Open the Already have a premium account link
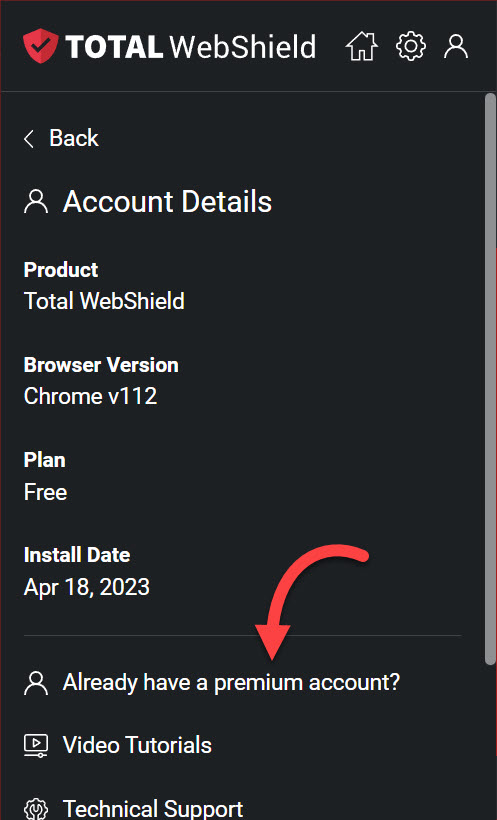497x820 pixels. click(231, 683)
